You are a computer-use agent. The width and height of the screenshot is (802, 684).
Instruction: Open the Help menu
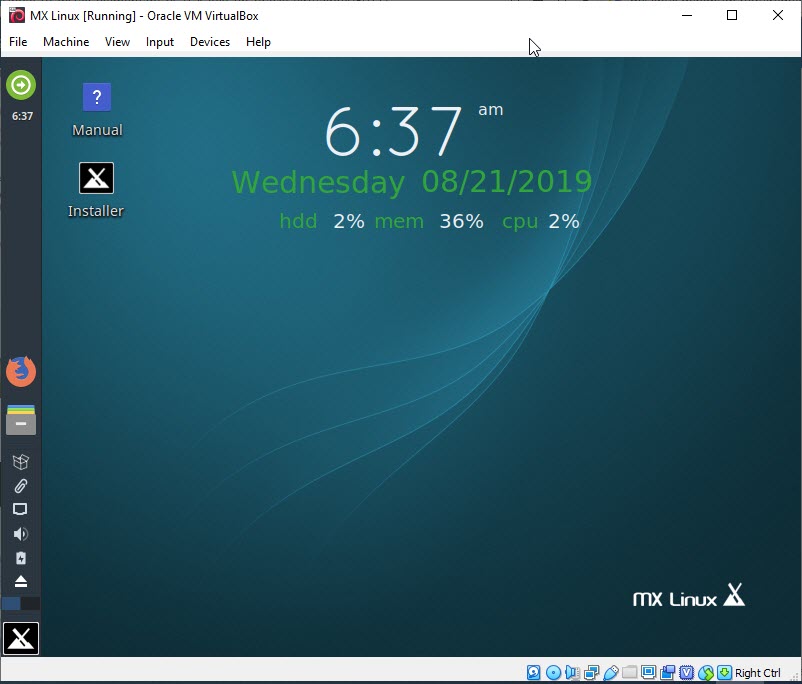[258, 42]
